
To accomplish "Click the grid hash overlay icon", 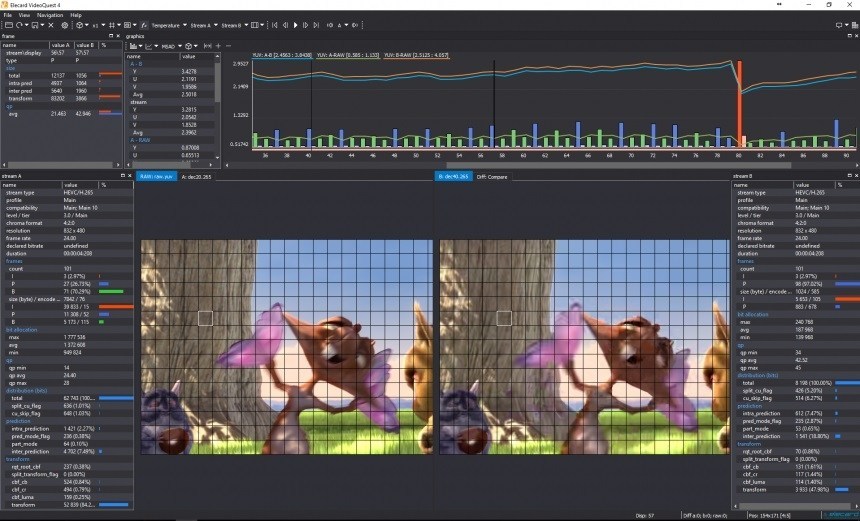I will coord(112,25).
